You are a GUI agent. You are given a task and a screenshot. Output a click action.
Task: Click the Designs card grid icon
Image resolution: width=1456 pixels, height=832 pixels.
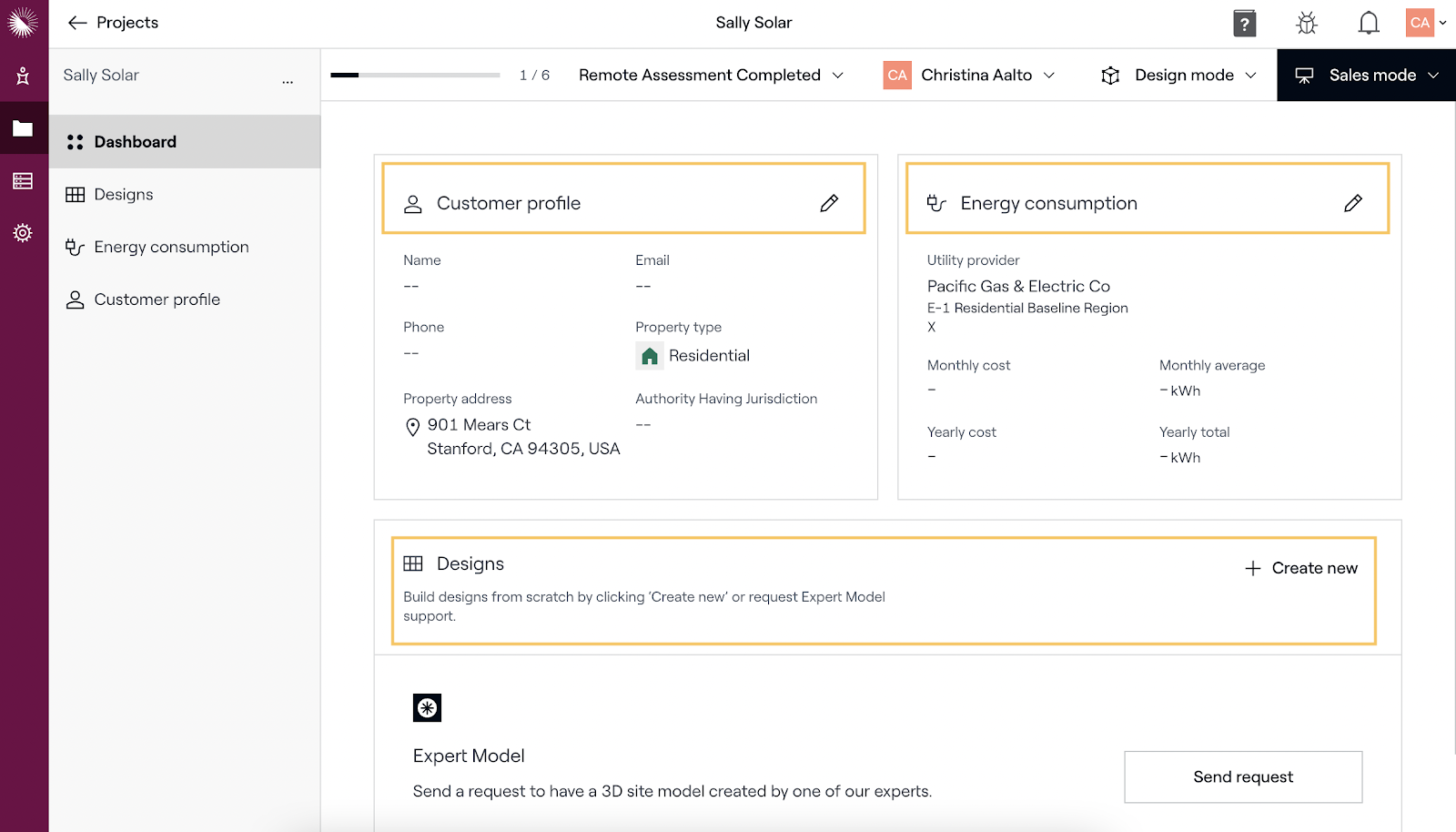413,563
